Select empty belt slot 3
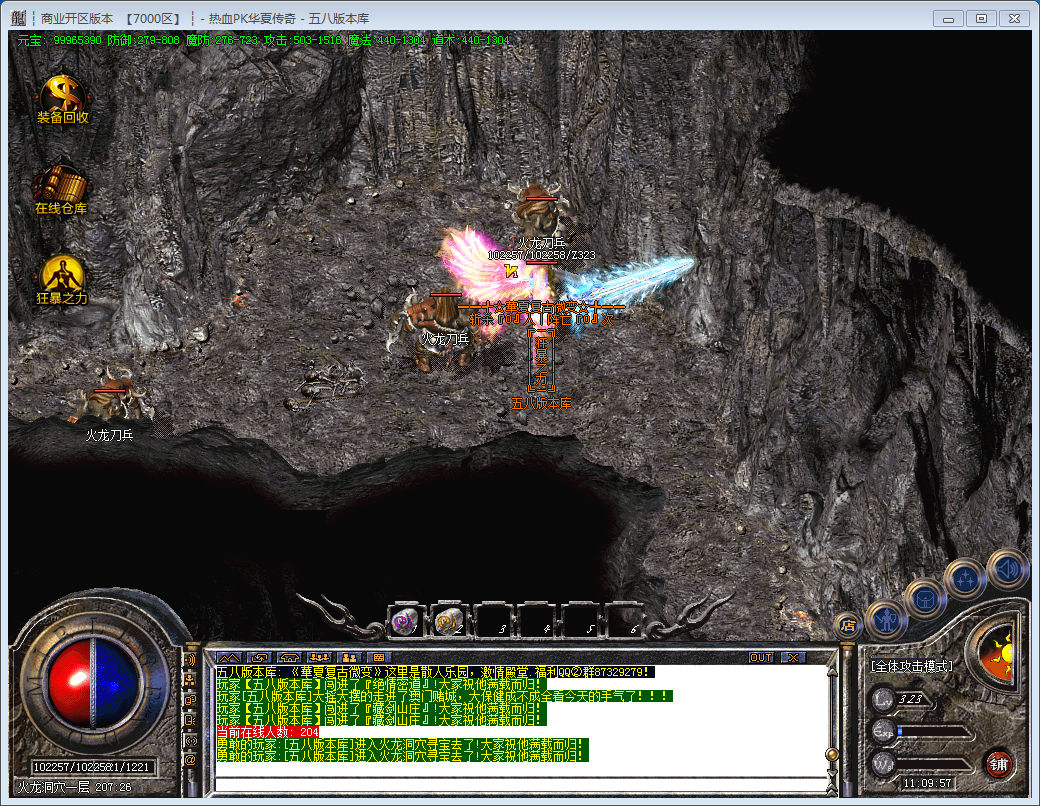Screen dimensions: 1040x806 (492, 622)
